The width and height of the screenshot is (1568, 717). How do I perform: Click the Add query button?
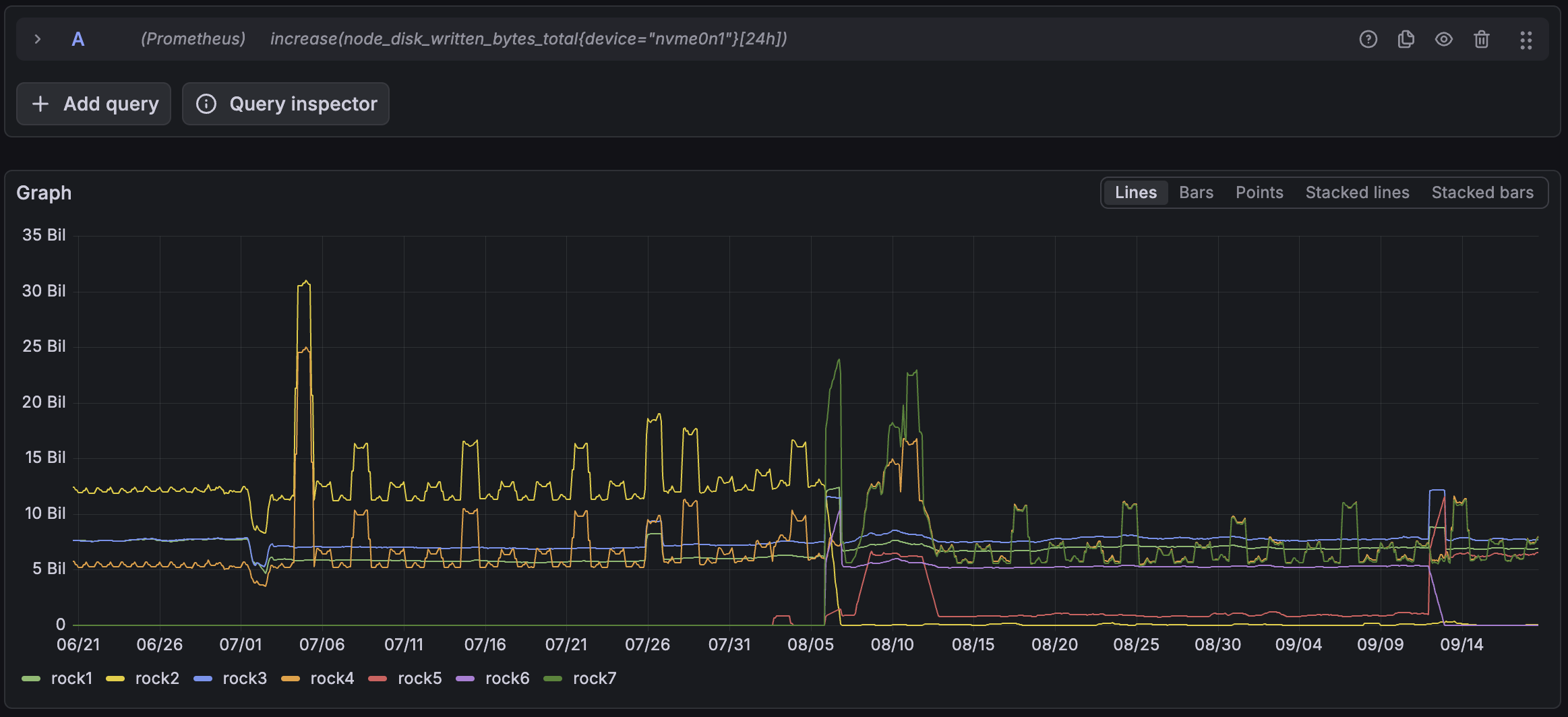click(x=94, y=104)
